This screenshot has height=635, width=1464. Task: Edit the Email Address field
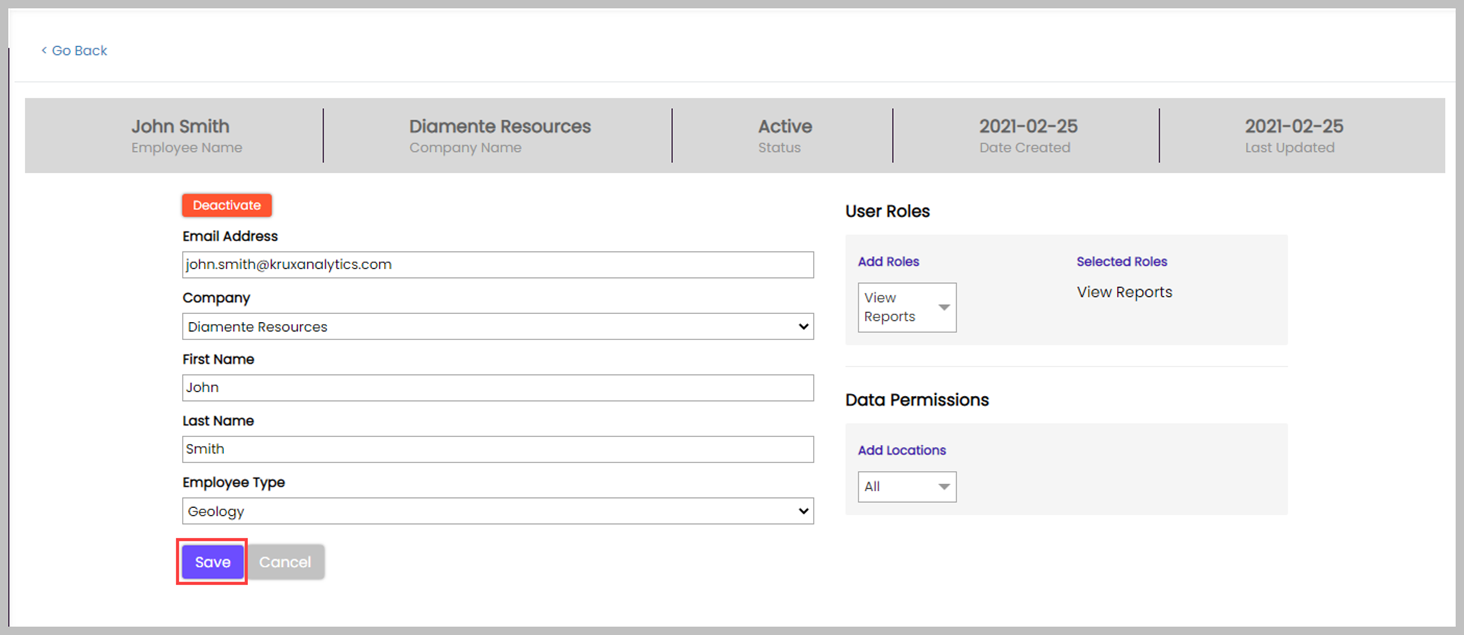coord(498,265)
